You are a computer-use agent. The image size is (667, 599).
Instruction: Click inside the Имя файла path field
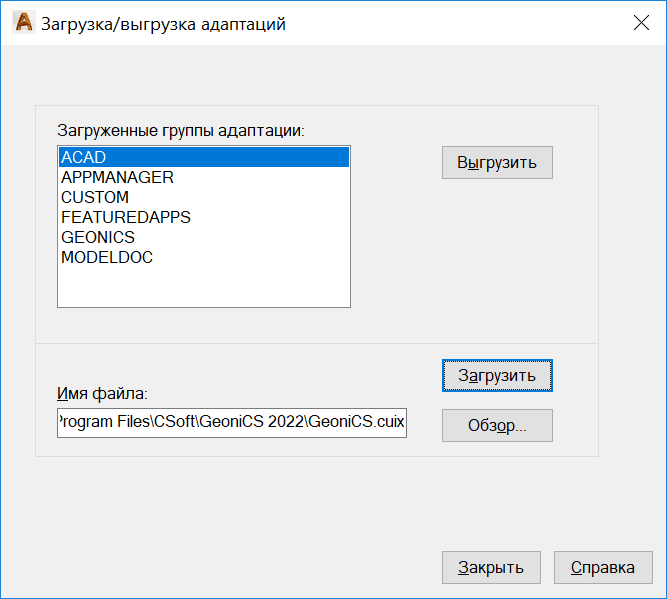coord(232,423)
